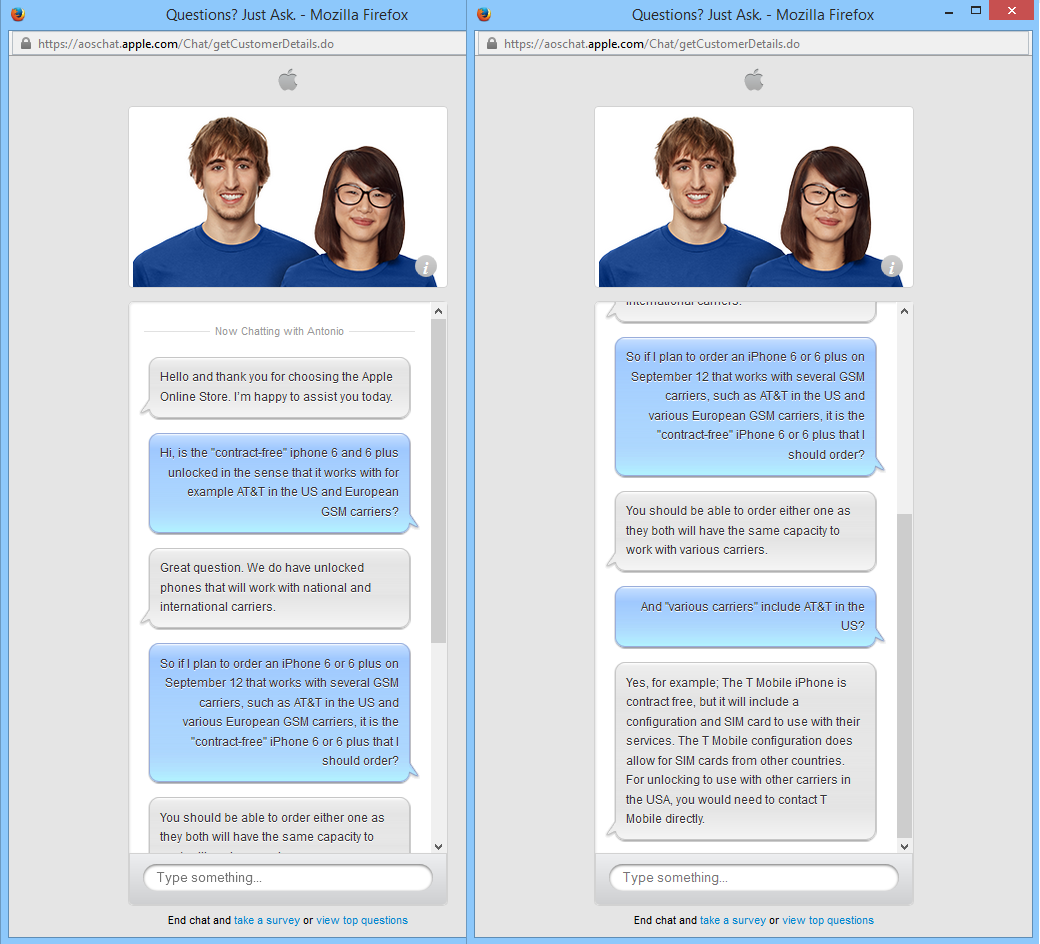Click scroll up arrow in left chat window
Viewport: 1040px width, 944px height.
click(438, 310)
